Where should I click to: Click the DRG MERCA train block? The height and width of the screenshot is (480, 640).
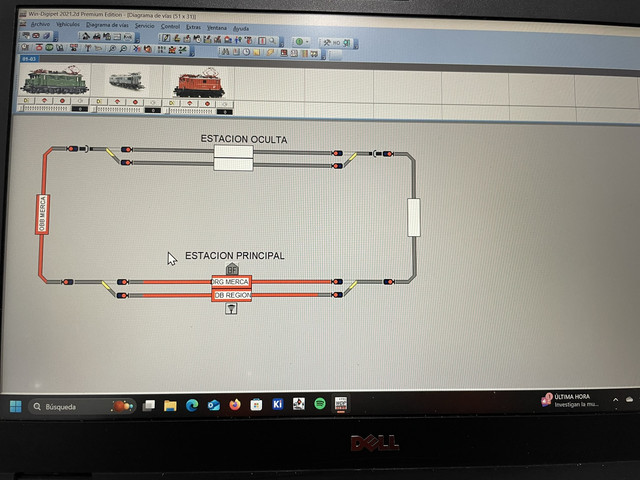[x=231, y=282]
